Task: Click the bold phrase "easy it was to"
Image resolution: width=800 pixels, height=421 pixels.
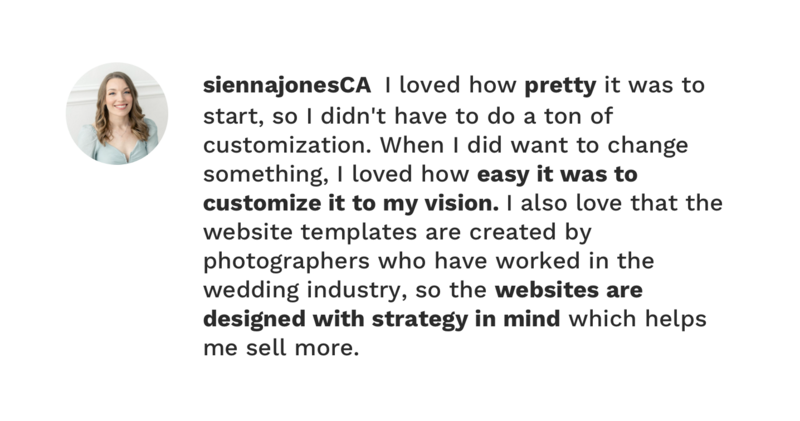Action: 557,175
